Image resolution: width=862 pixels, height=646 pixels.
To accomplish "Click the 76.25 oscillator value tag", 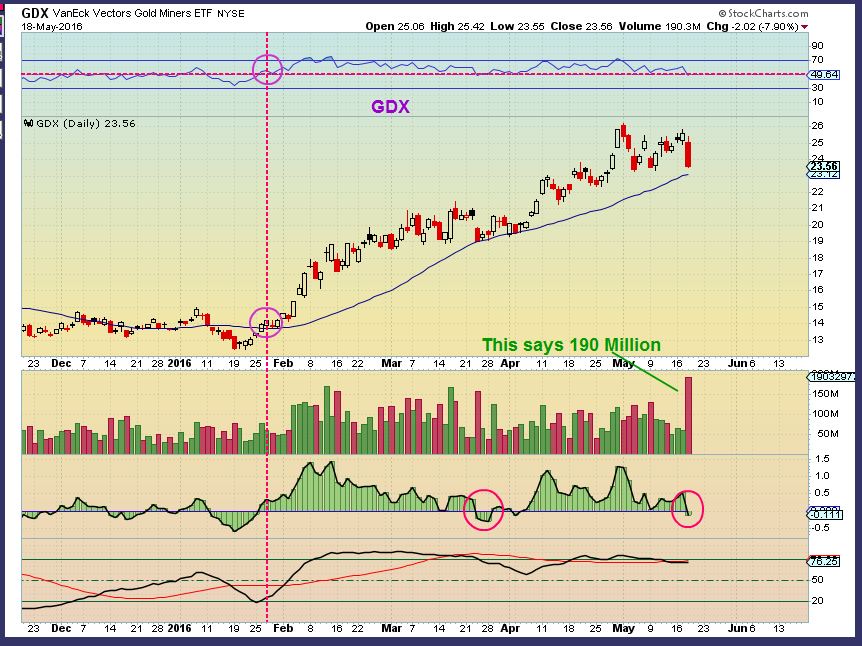I will pyautogui.click(x=824, y=561).
